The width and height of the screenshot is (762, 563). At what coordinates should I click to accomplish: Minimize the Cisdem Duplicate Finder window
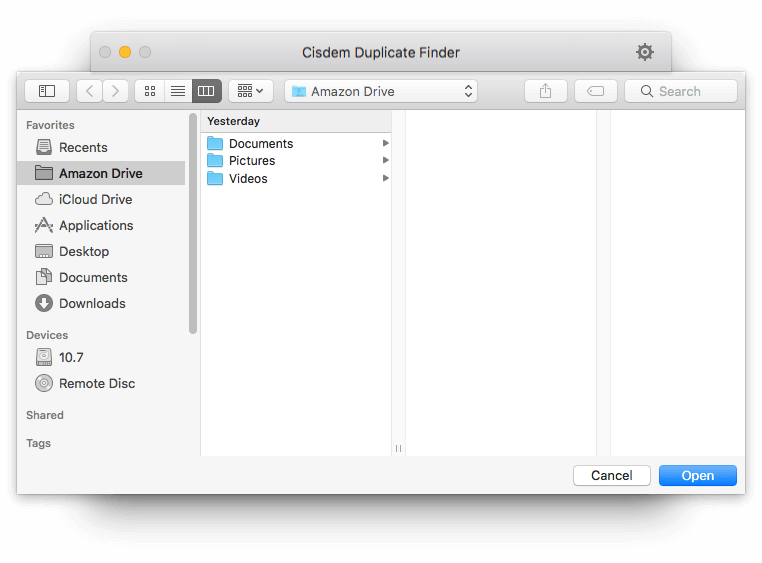[125, 52]
